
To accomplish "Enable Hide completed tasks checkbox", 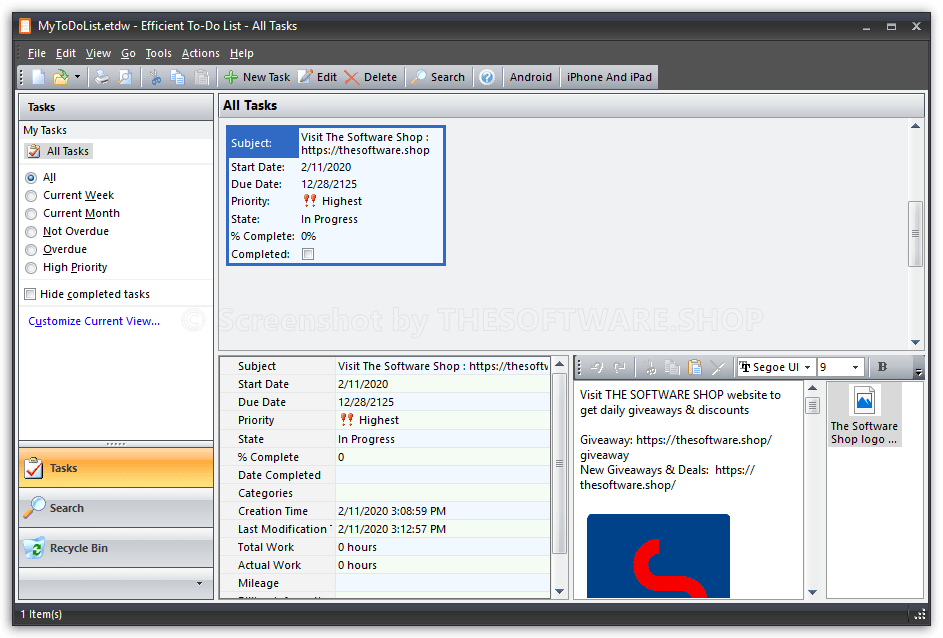I will click(x=30, y=294).
